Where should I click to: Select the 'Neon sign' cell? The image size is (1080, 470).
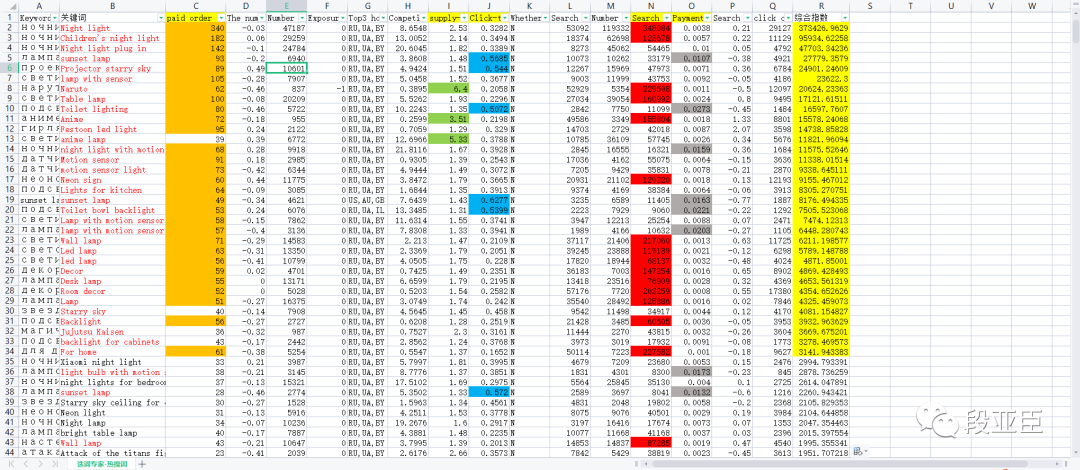(x=112, y=180)
